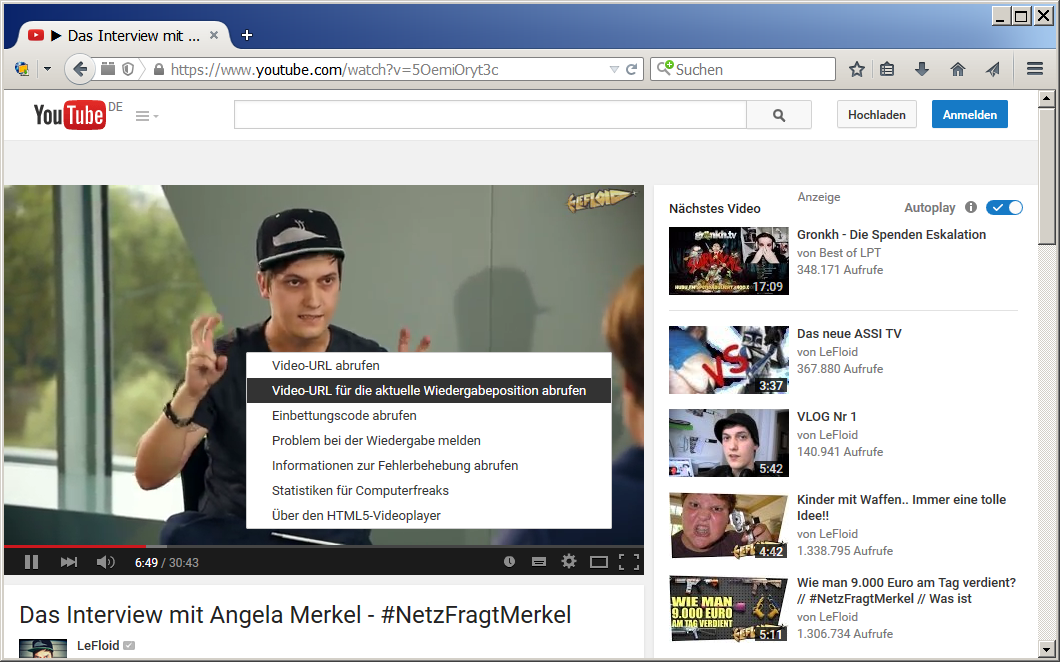
Task: Open VLOG Nr 1 video link
Action: tap(826, 417)
